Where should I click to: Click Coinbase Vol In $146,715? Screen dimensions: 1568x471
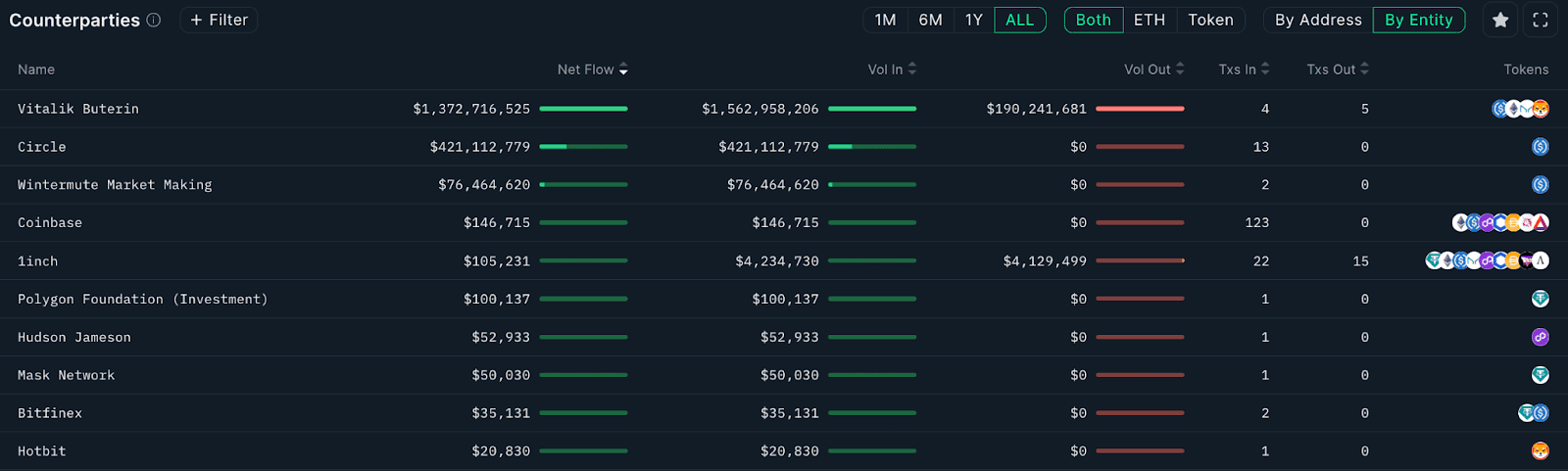tap(786, 223)
